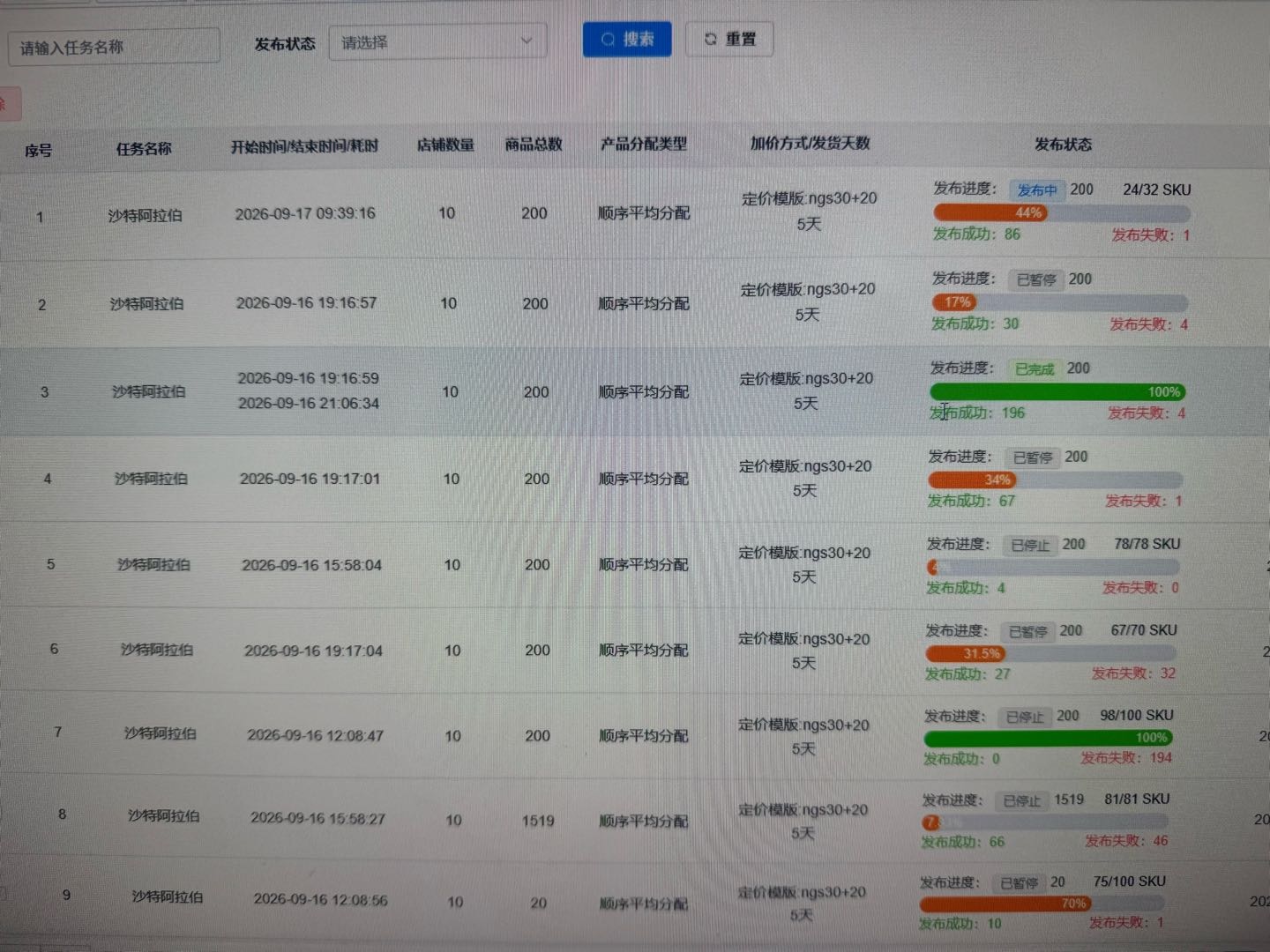This screenshot has height=952, width=1270.
Task: Click 1519 in the 商品总数 column
Action: coord(538,821)
